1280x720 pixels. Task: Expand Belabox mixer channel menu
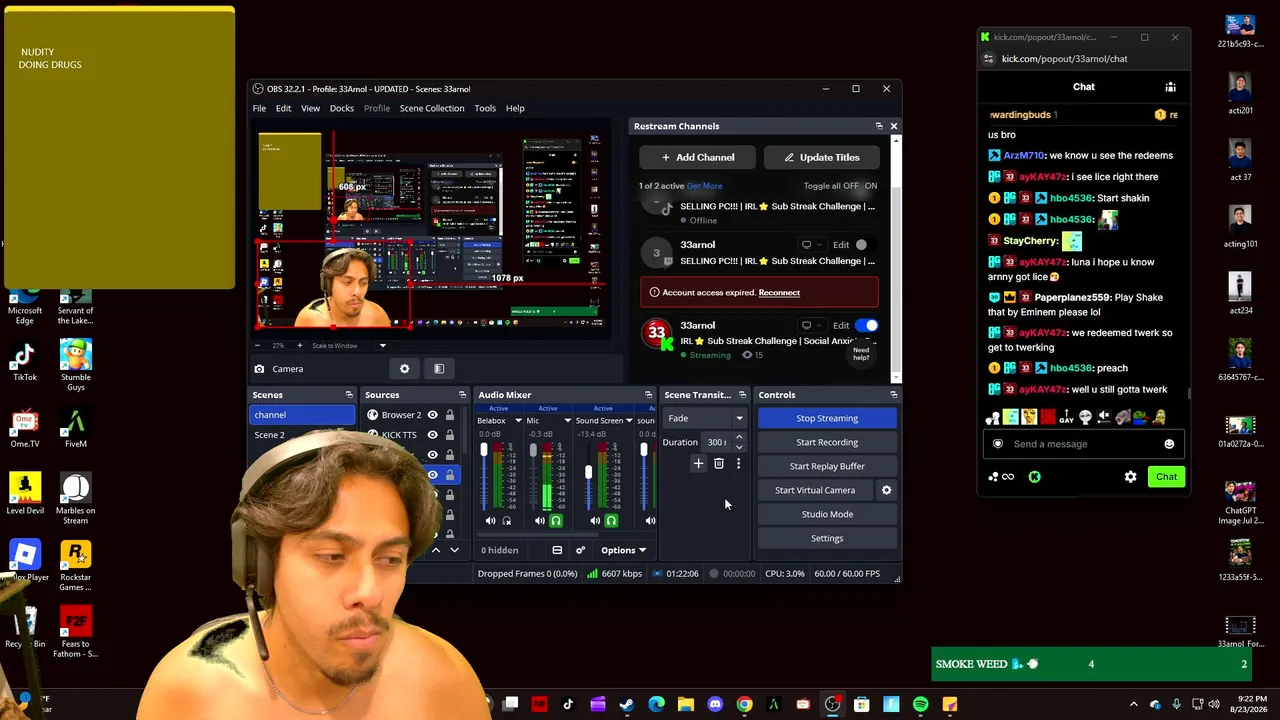[518, 421]
